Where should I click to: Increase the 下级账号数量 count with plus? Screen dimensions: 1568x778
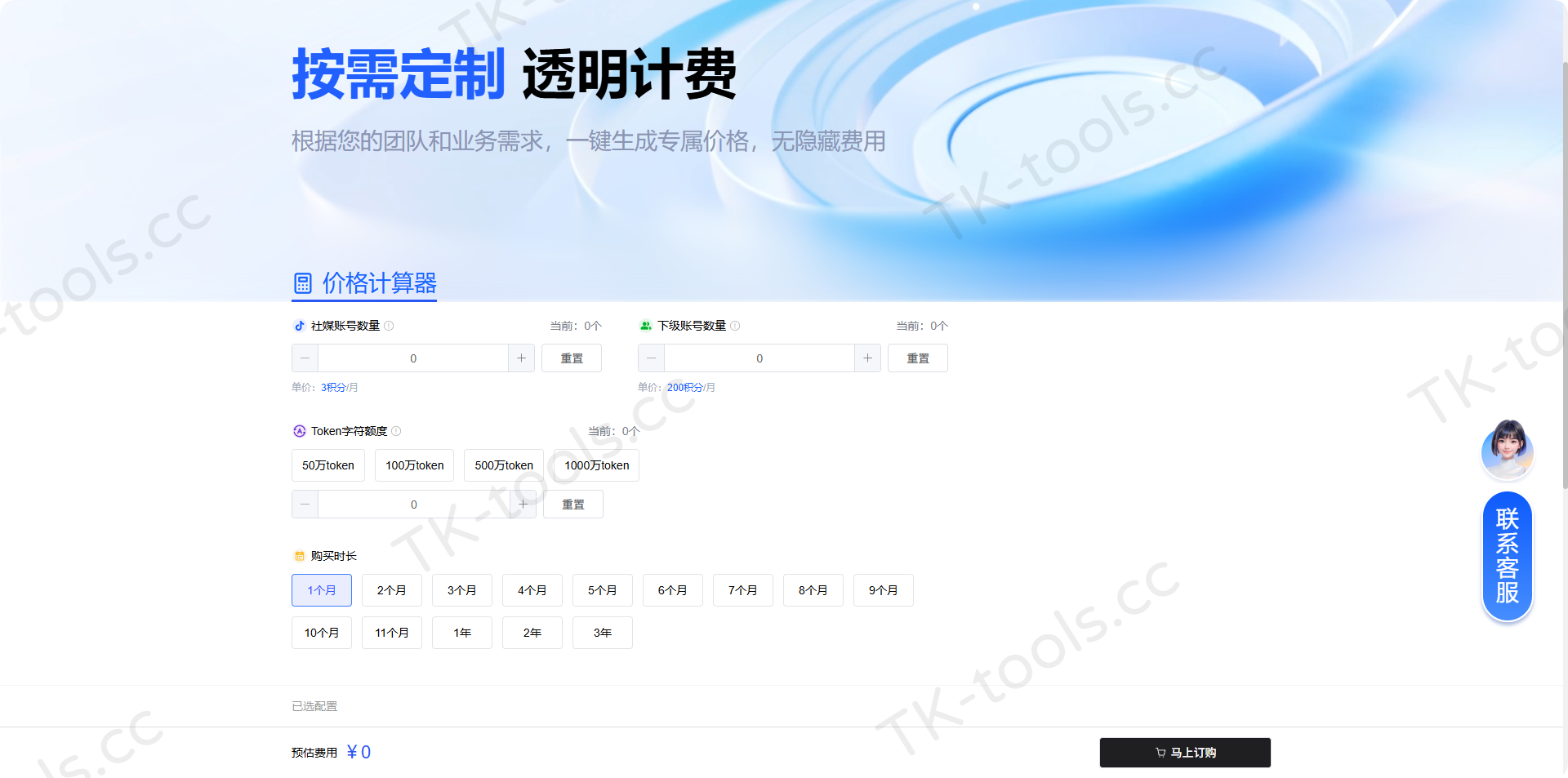pyautogui.click(x=867, y=358)
